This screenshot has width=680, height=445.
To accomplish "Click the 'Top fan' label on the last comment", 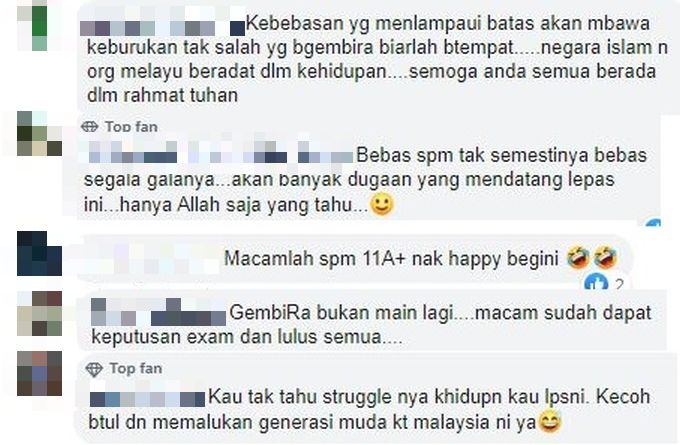I will pos(136,369).
